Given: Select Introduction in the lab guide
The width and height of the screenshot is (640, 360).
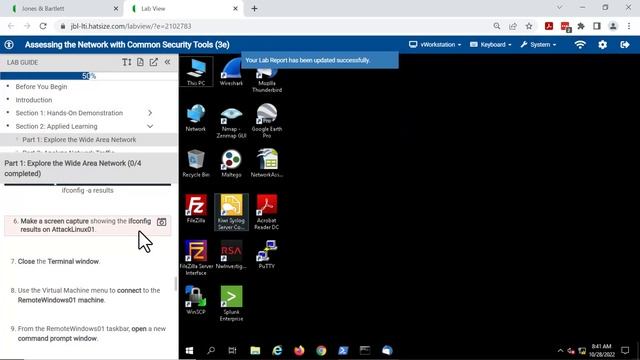Looking at the screenshot, I should [34, 100].
